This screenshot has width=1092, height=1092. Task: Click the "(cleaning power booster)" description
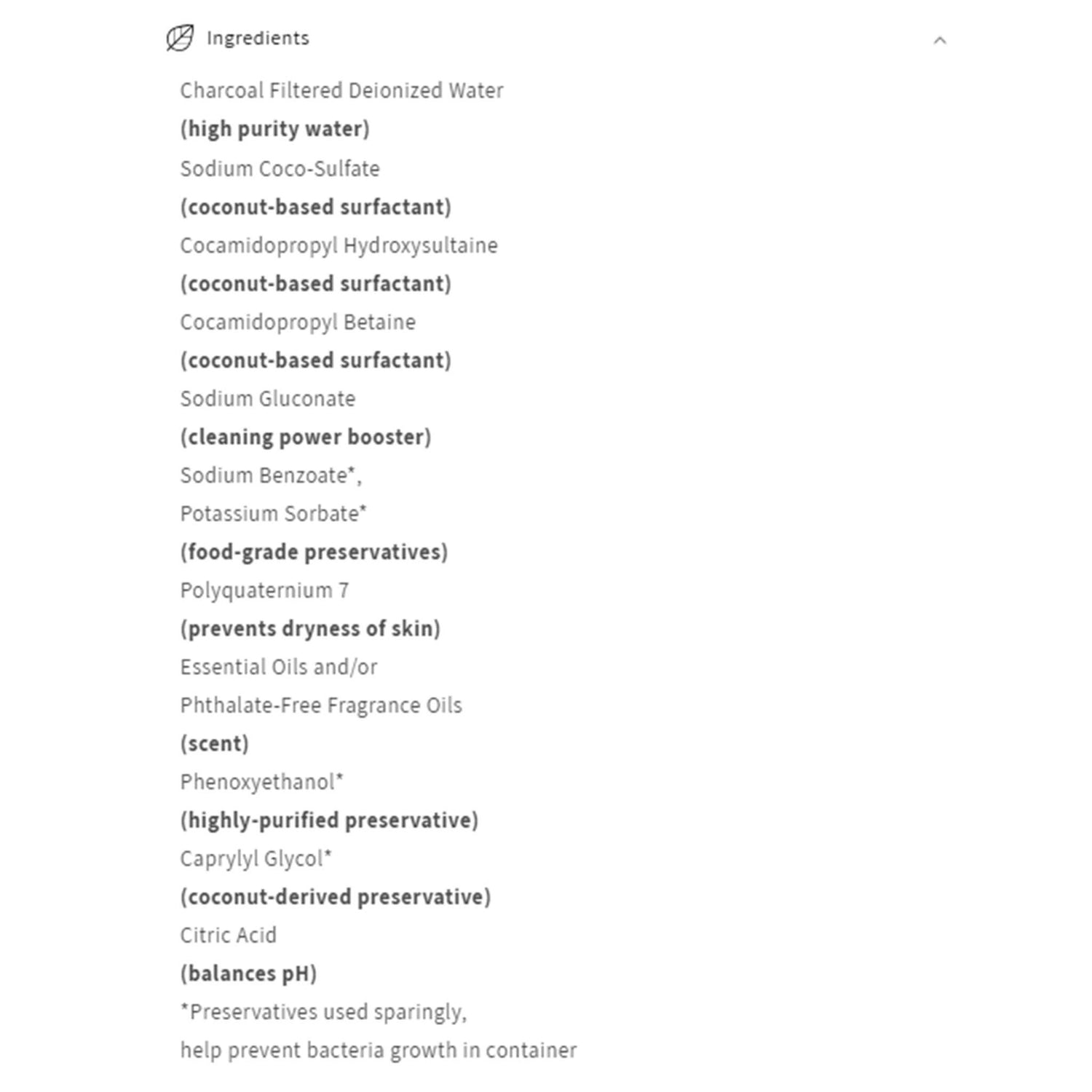click(306, 437)
